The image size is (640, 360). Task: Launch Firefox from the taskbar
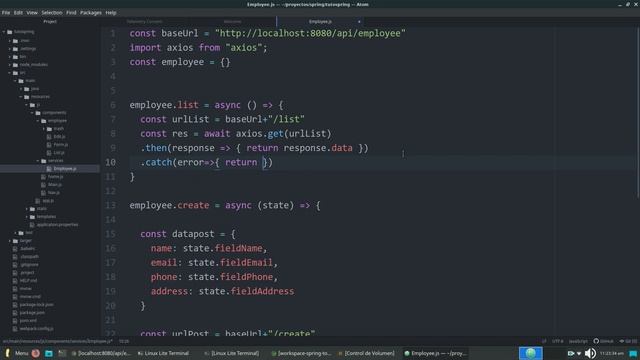(x=36, y=353)
